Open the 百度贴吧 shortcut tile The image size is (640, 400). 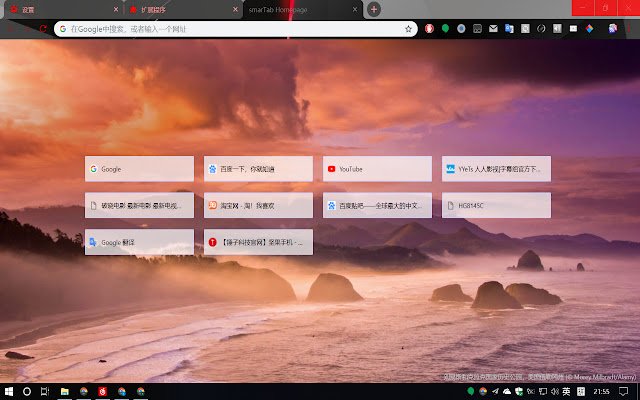tap(377, 205)
